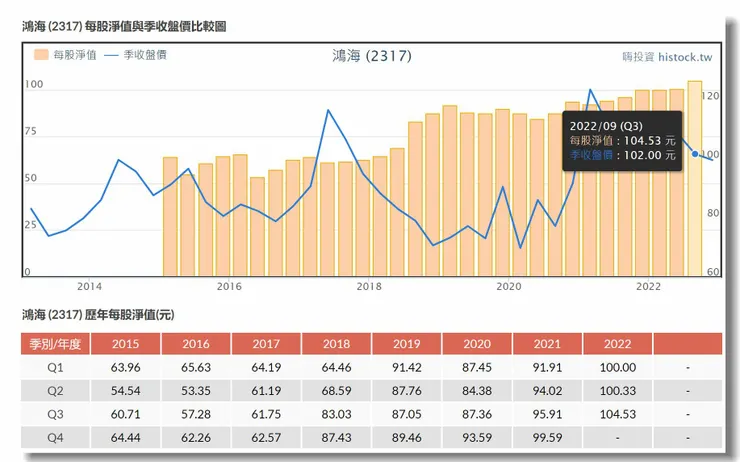Select the cell value 53.35

click(x=196, y=391)
